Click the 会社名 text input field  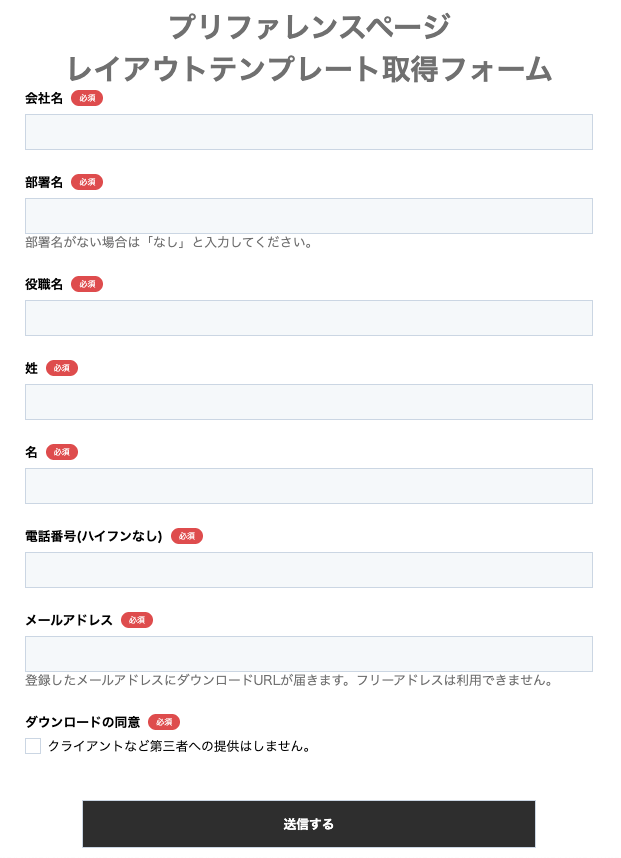click(308, 132)
